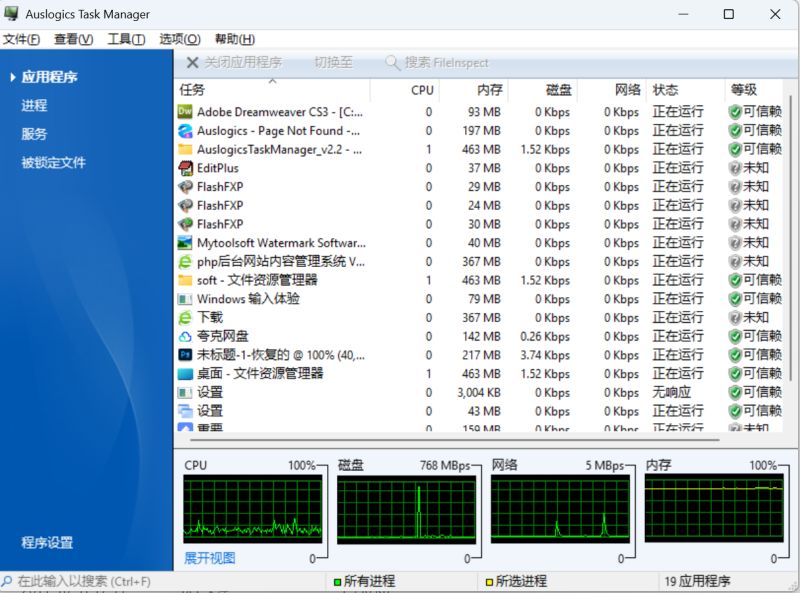Viewport: 800px width, 593px height.
Task: Click the 未知 shield icon for EditPlus
Action: tap(735, 168)
